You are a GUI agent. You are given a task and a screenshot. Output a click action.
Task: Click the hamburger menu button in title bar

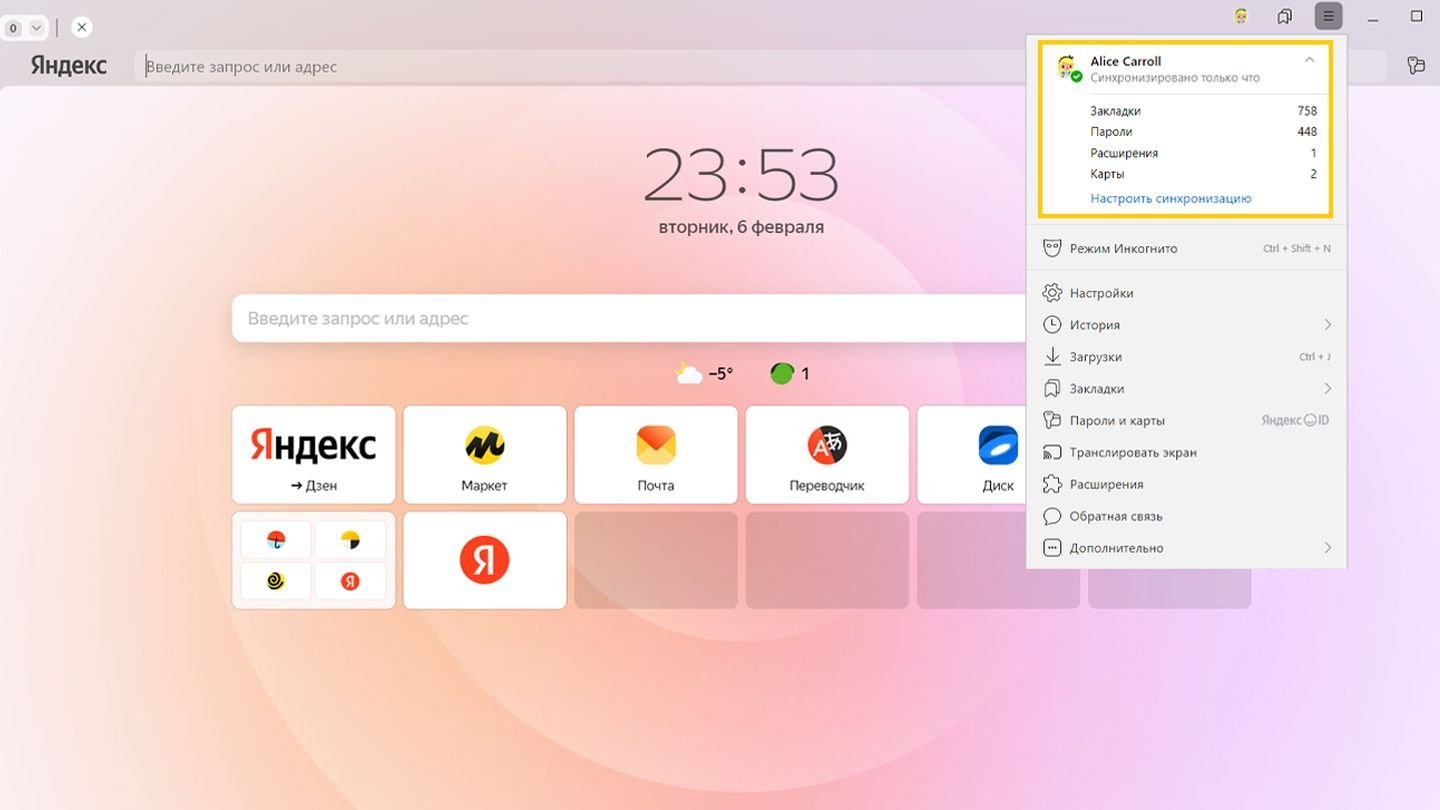1328,16
